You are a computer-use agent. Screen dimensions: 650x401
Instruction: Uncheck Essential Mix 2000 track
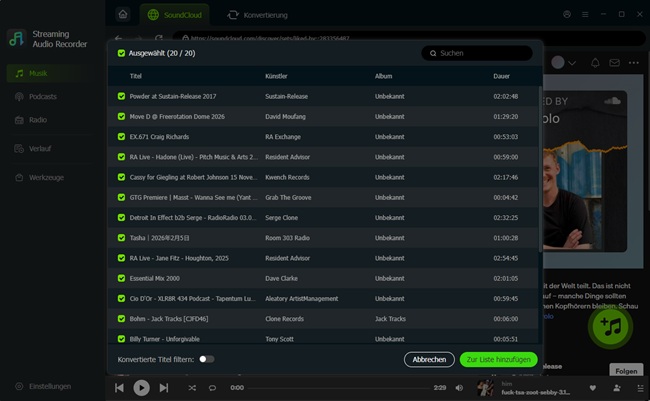click(121, 278)
